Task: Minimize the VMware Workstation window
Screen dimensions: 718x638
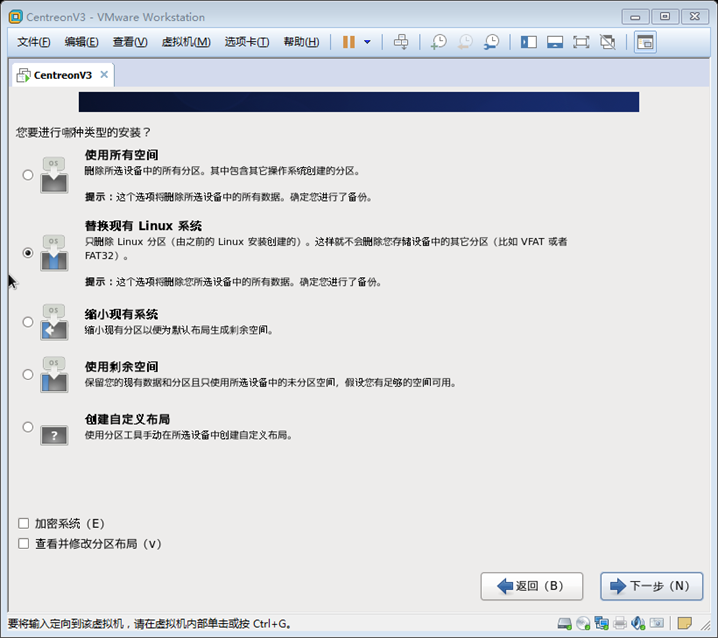Action: pos(635,17)
